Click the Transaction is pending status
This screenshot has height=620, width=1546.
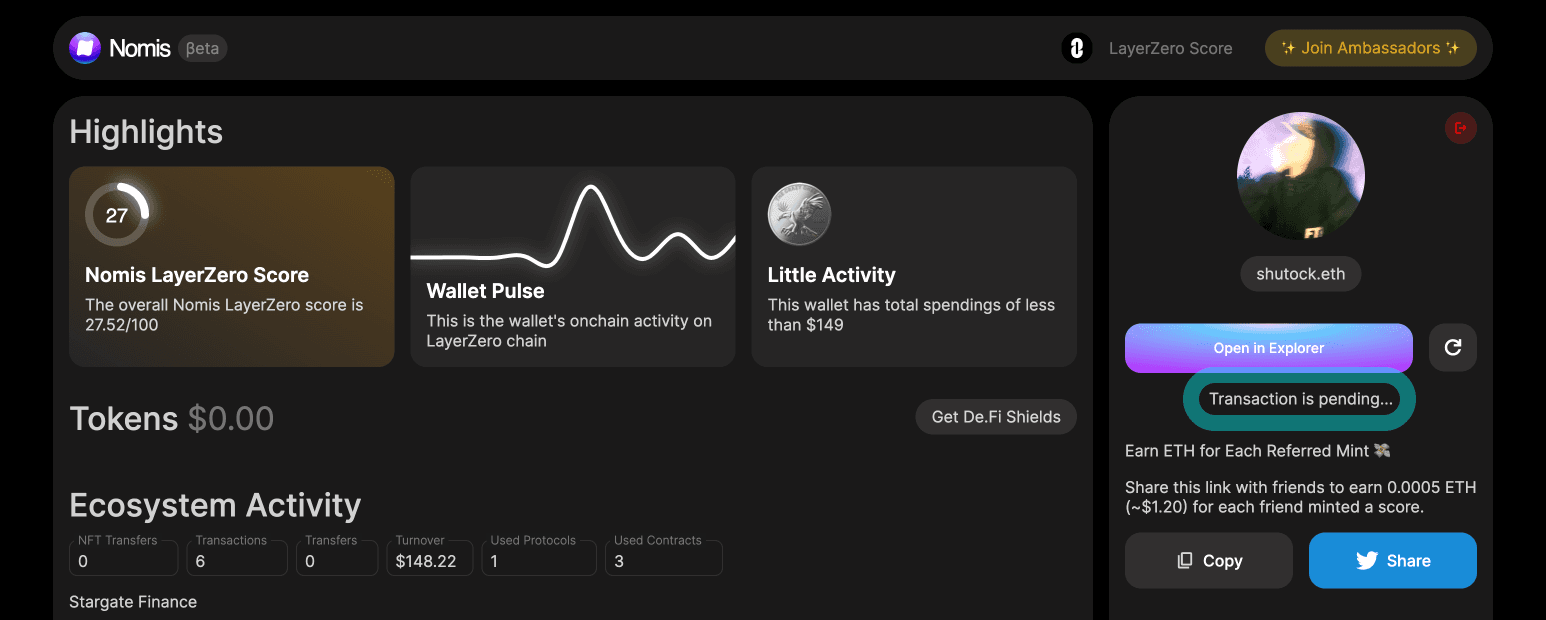pos(1300,399)
